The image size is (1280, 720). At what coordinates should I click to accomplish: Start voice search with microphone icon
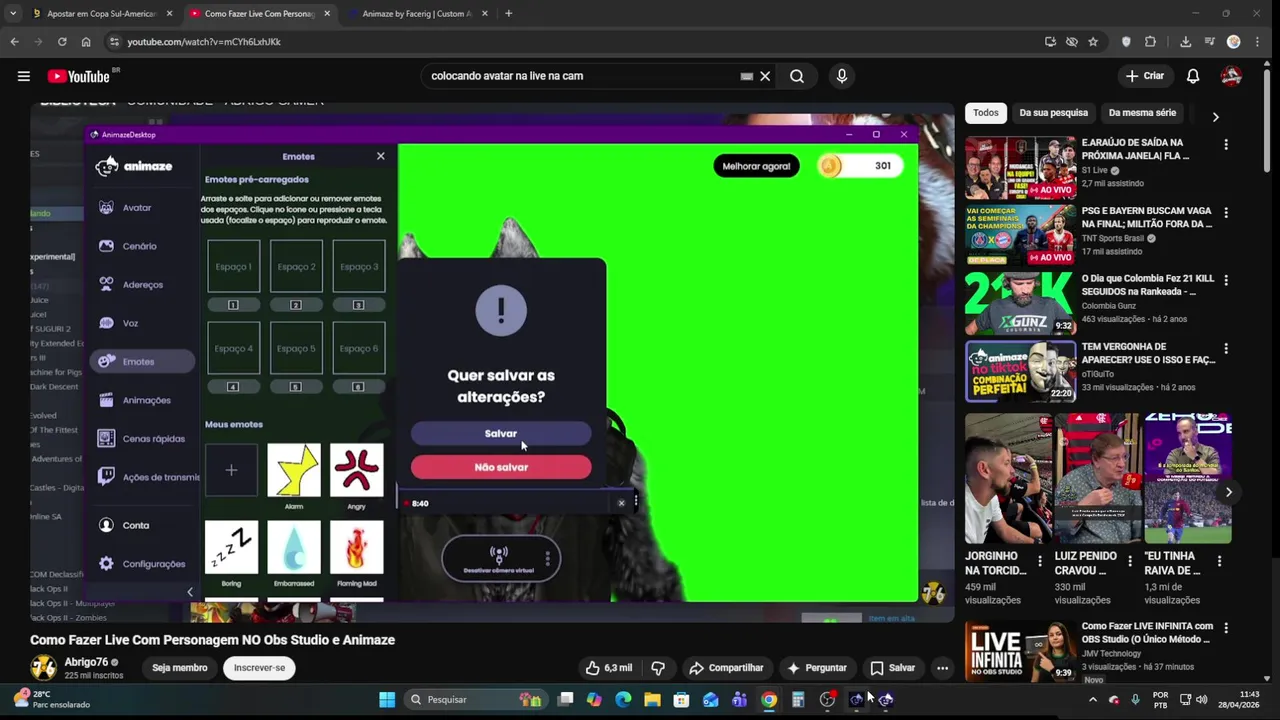tap(841, 76)
